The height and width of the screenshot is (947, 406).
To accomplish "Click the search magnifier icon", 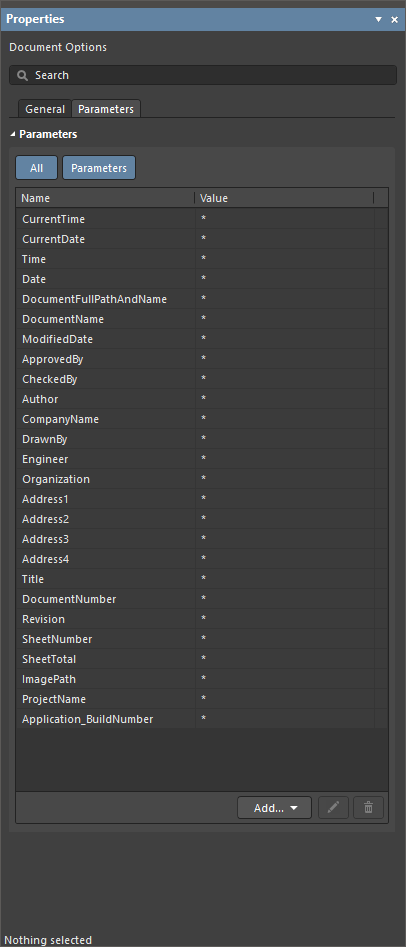I will tap(23, 75).
